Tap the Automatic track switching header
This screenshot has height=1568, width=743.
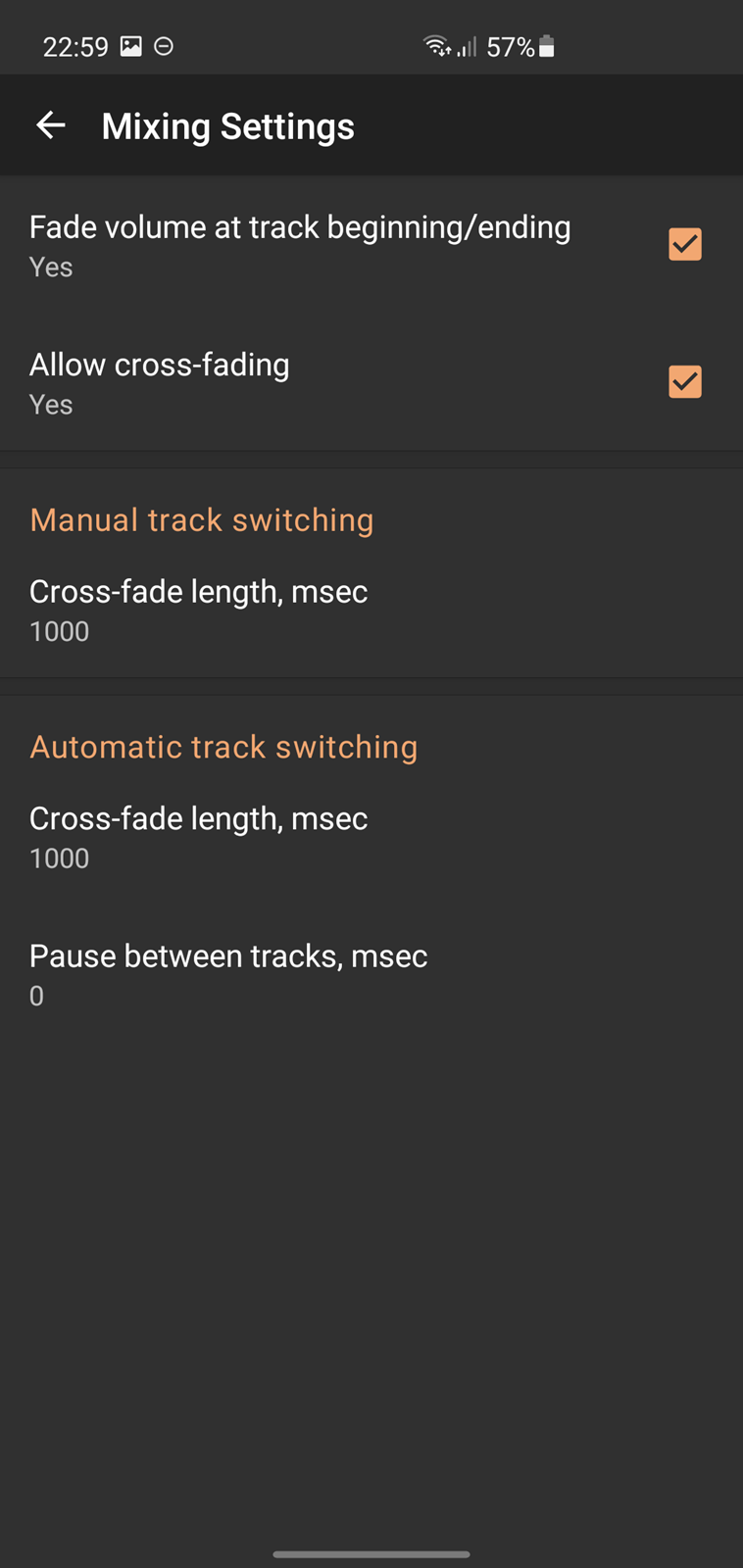223,747
